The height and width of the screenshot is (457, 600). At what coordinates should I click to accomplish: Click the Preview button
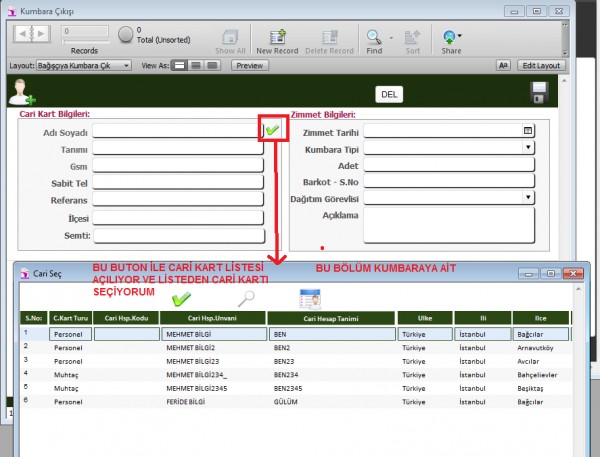(x=250, y=65)
